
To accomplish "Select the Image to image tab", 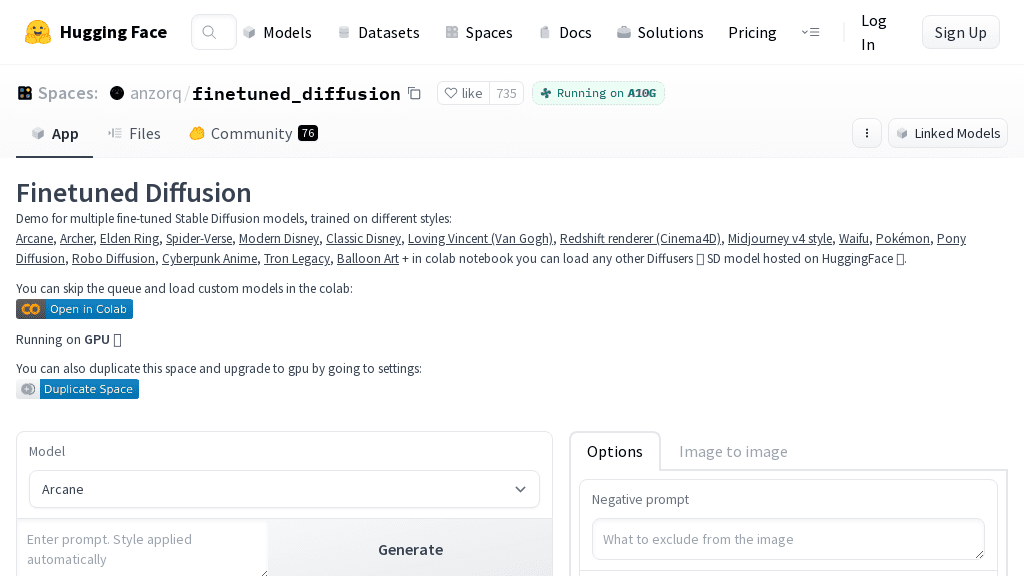I will point(733,451).
